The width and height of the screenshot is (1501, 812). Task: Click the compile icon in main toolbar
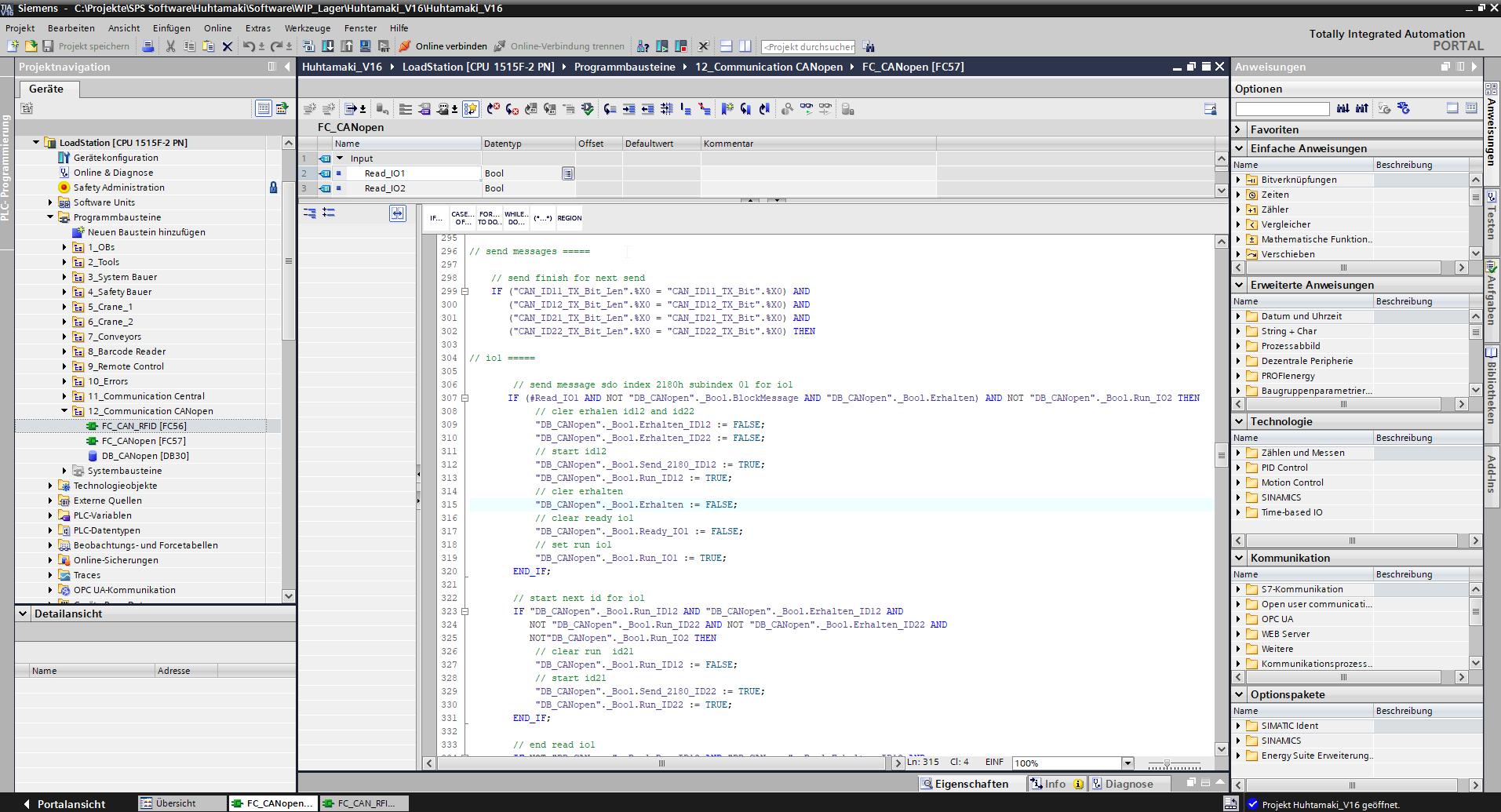[x=308, y=46]
